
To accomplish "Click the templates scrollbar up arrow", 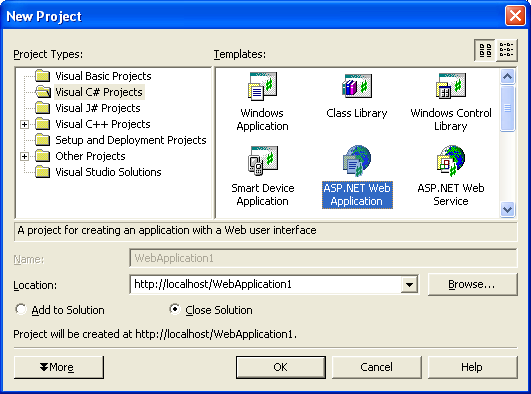I will click(507, 77).
